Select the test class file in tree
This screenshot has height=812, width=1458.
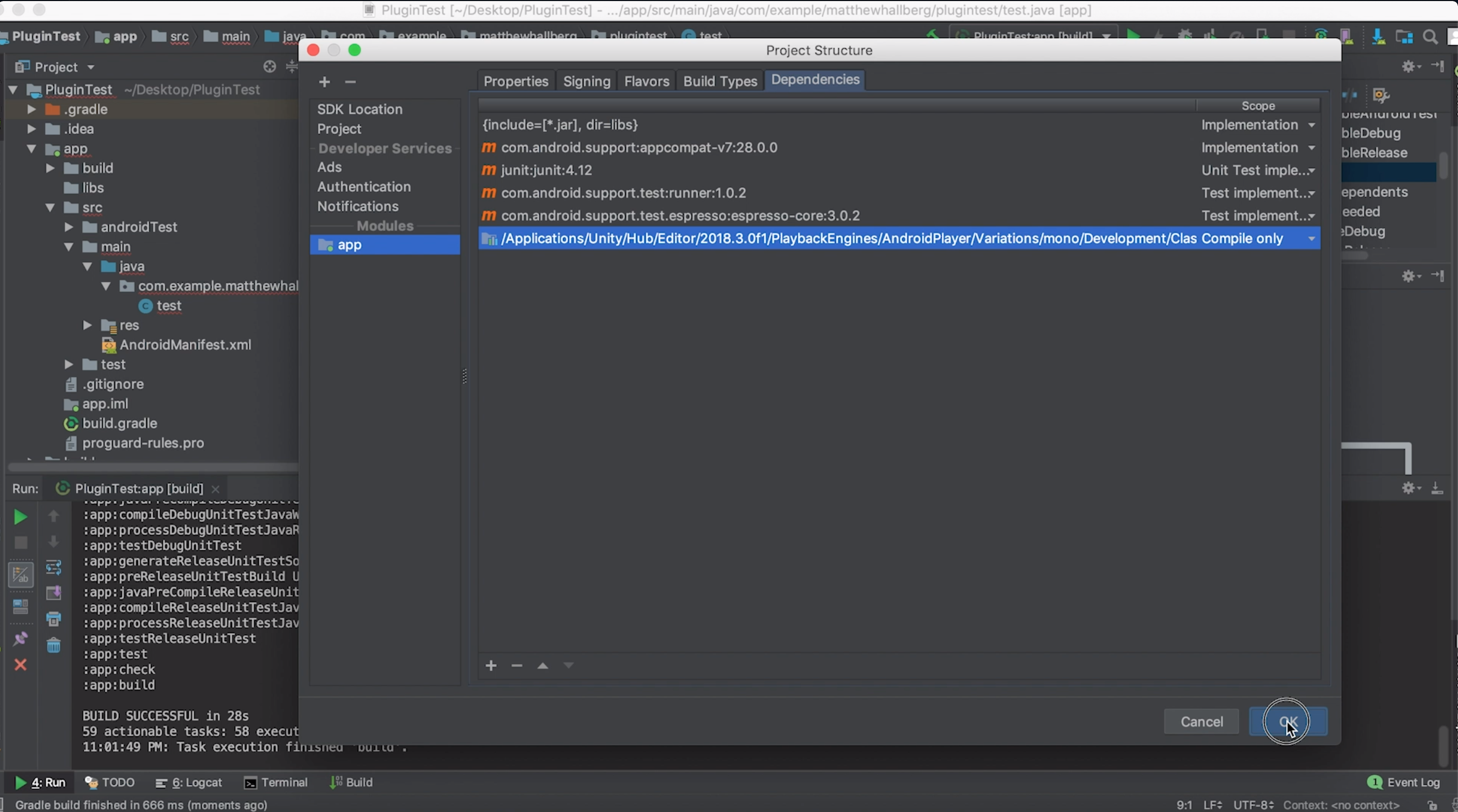point(161,306)
